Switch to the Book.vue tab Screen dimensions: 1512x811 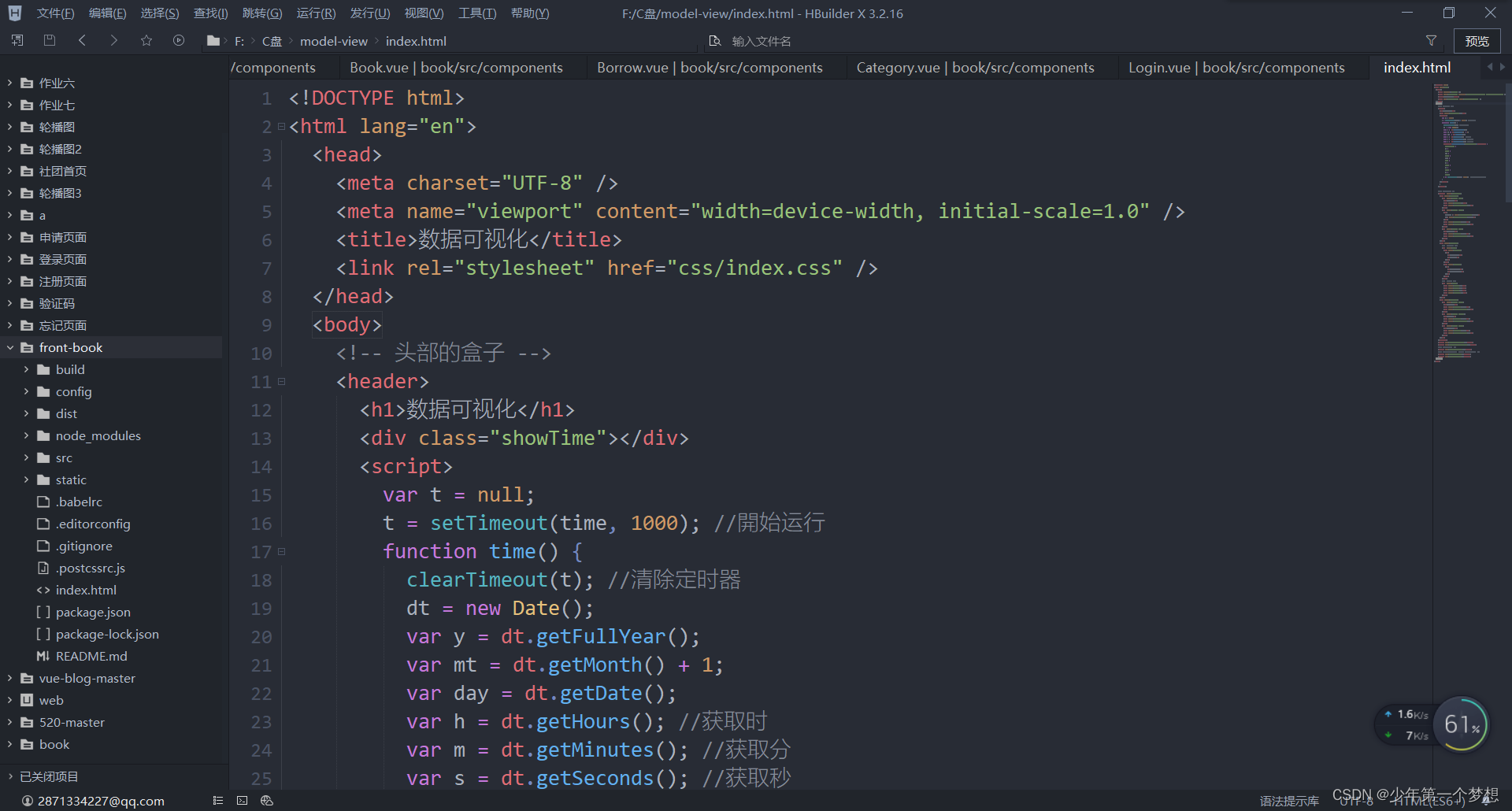point(456,68)
